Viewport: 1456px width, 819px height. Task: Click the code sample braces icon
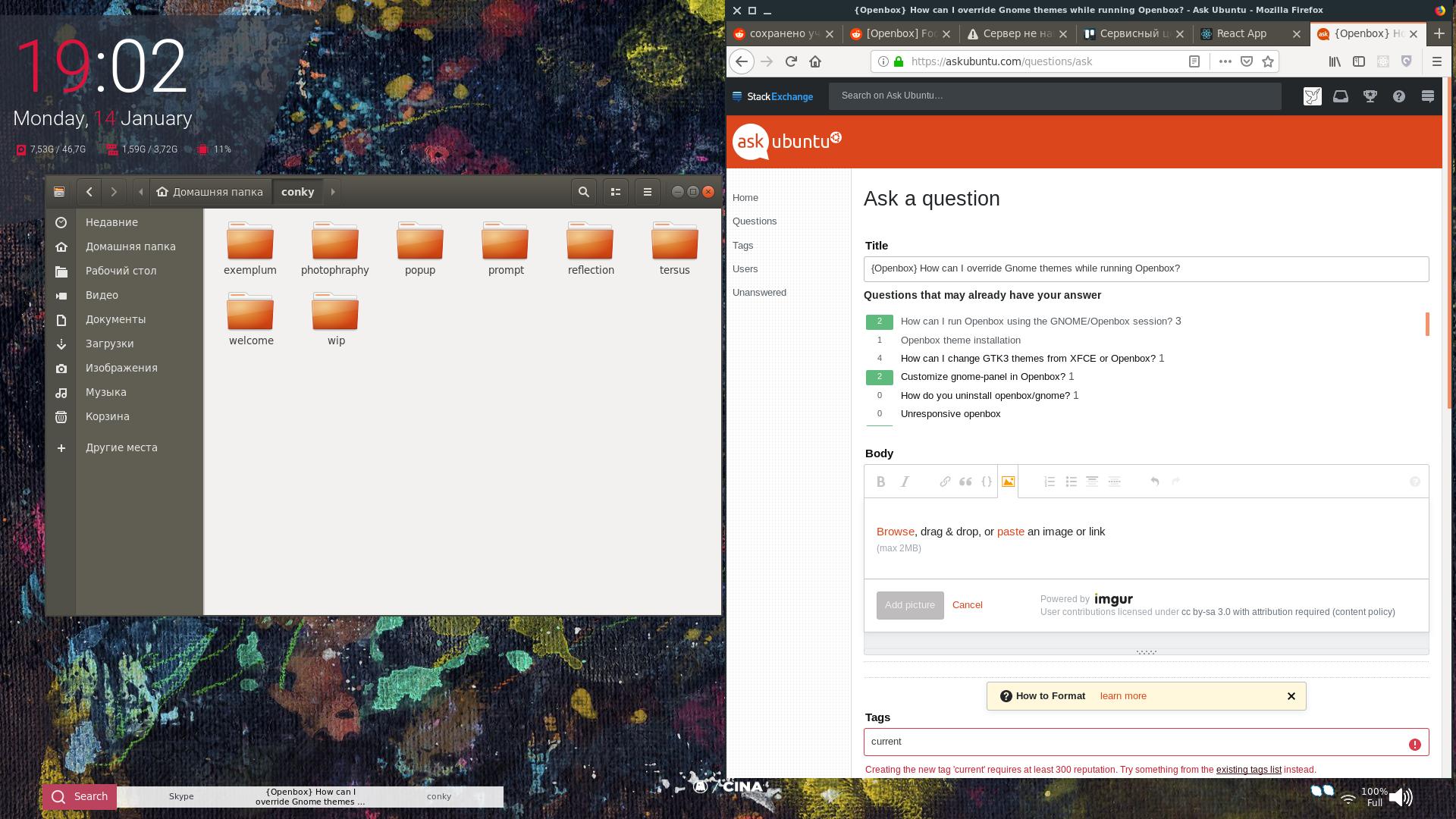click(x=987, y=482)
